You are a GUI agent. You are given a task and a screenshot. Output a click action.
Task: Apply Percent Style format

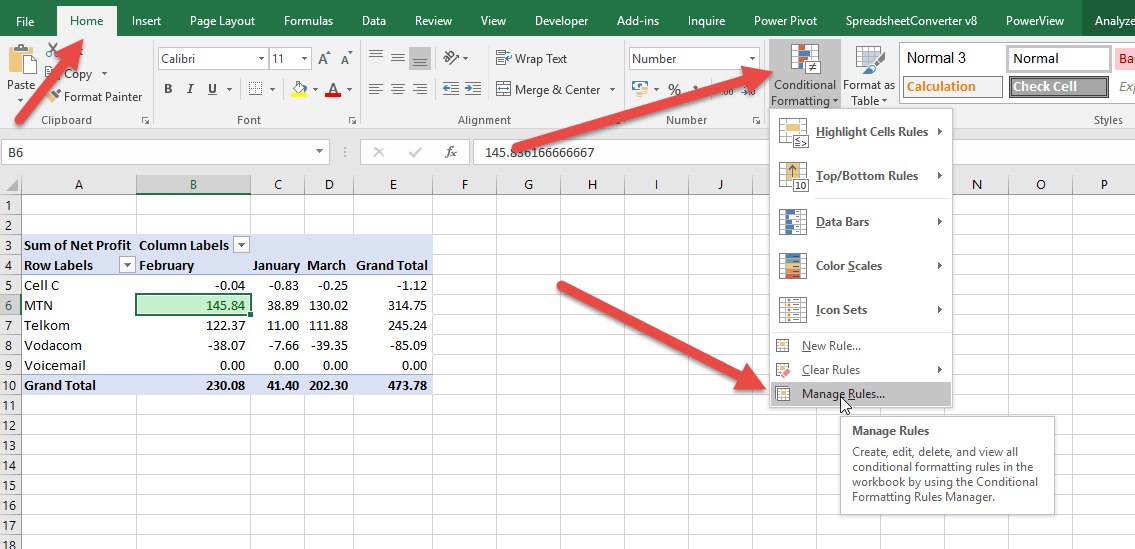click(x=674, y=90)
